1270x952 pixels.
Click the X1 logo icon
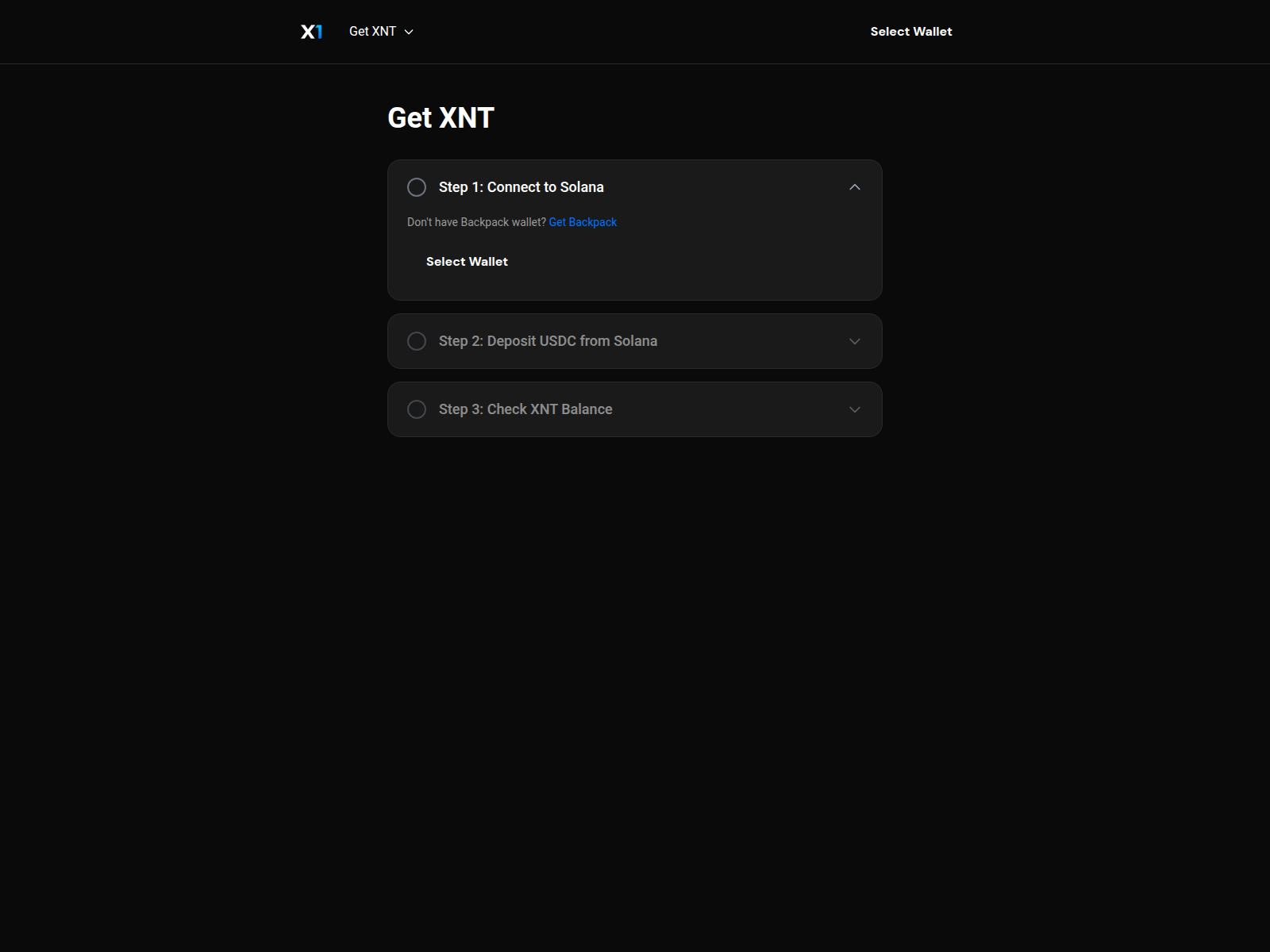pyautogui.click(x=311, y=32)
